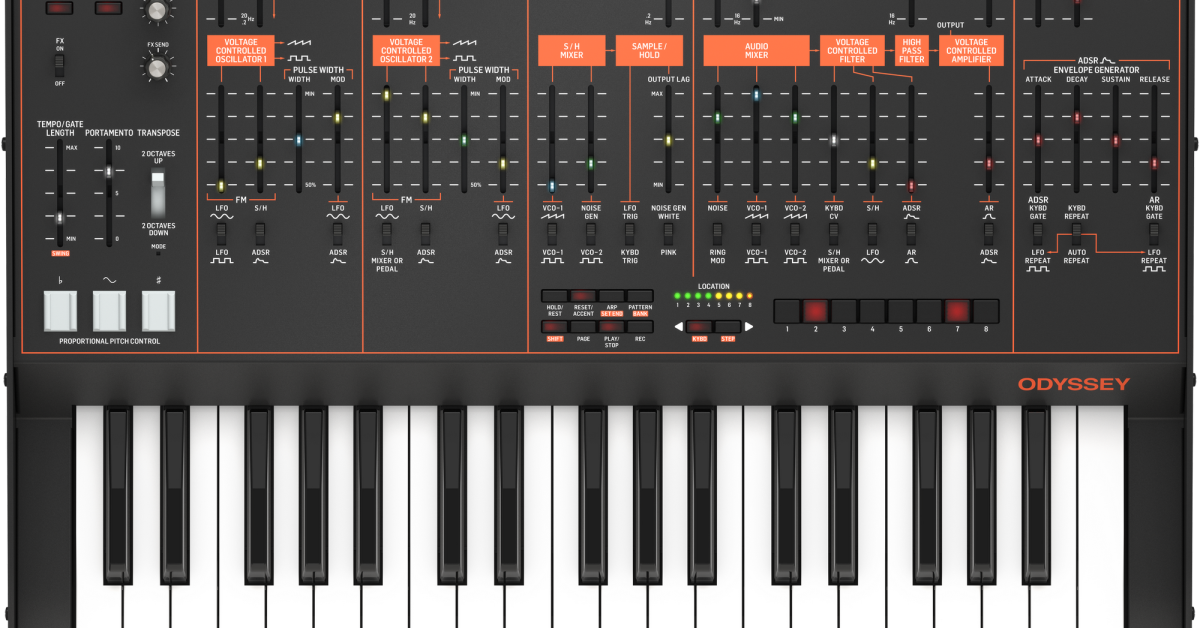Click the Output Lag slider

click(x=667, y=140)
